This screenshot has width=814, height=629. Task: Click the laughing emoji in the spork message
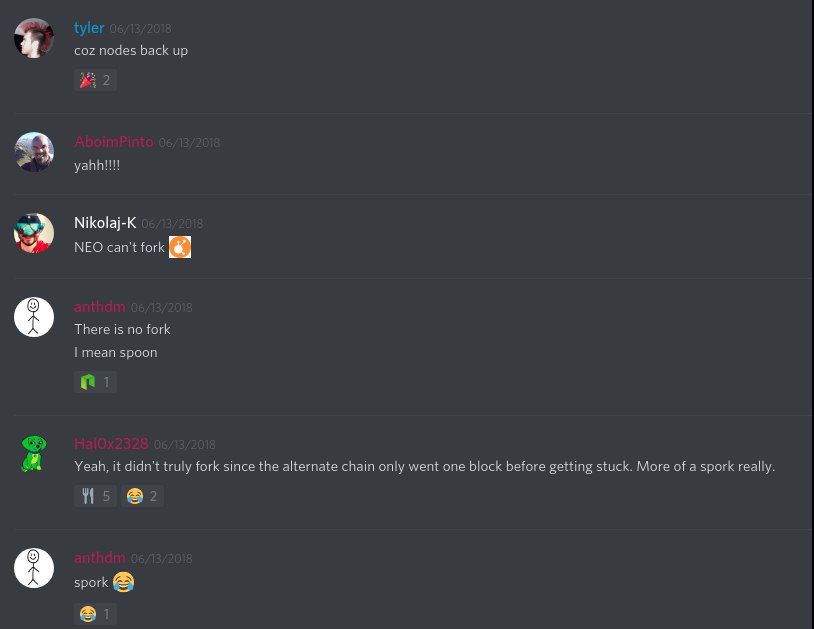(123, 582)
